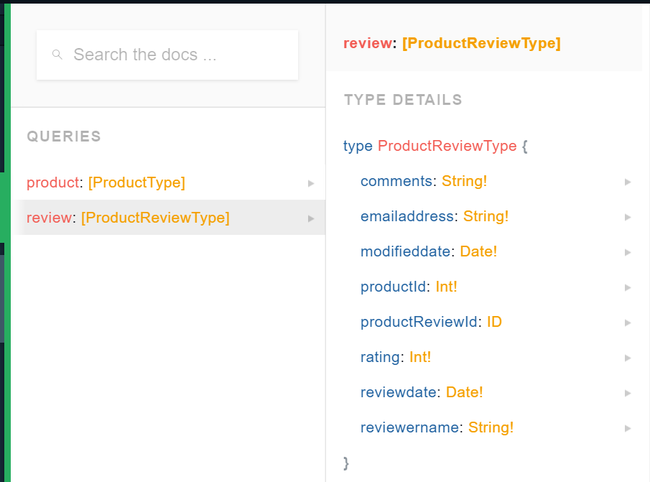Click the ProductType return type link

coord(137,182)
